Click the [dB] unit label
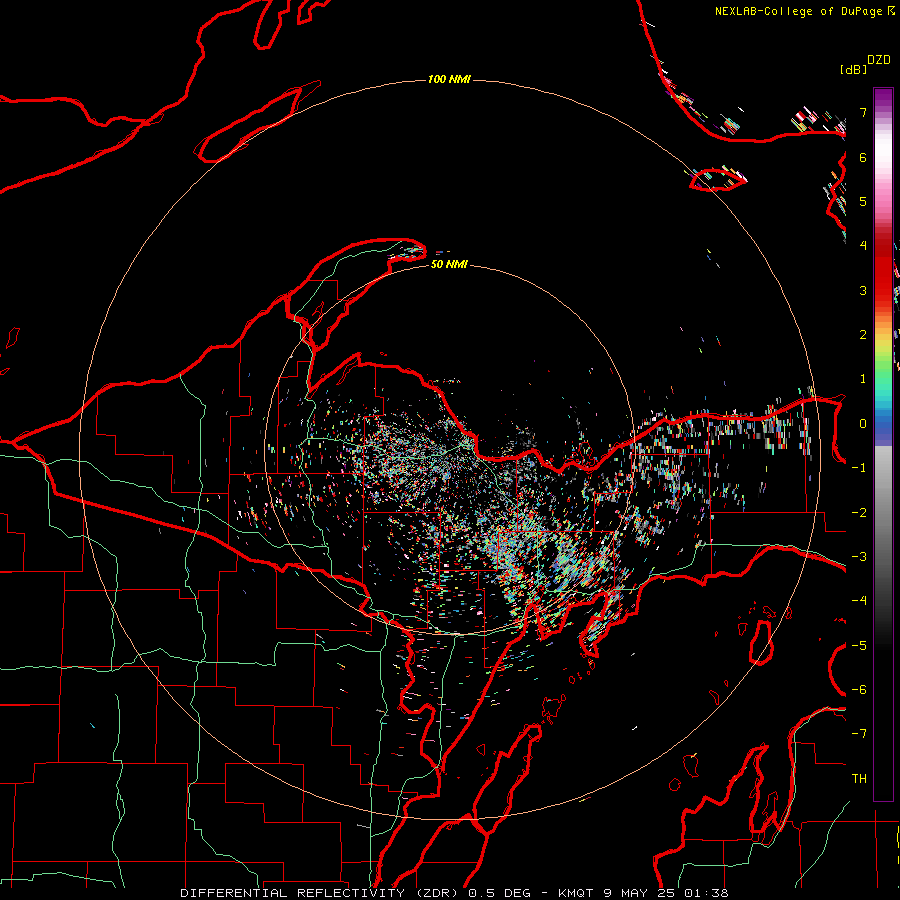 (x=853, y=69)
